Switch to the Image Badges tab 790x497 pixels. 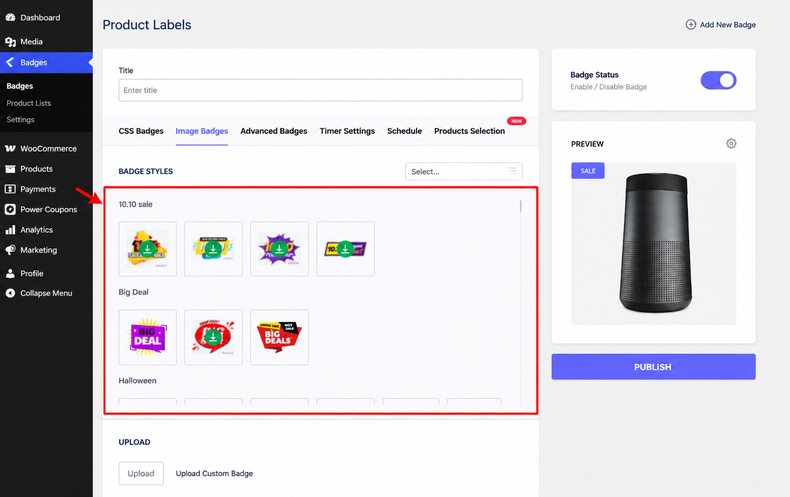[x=202, y=131]
